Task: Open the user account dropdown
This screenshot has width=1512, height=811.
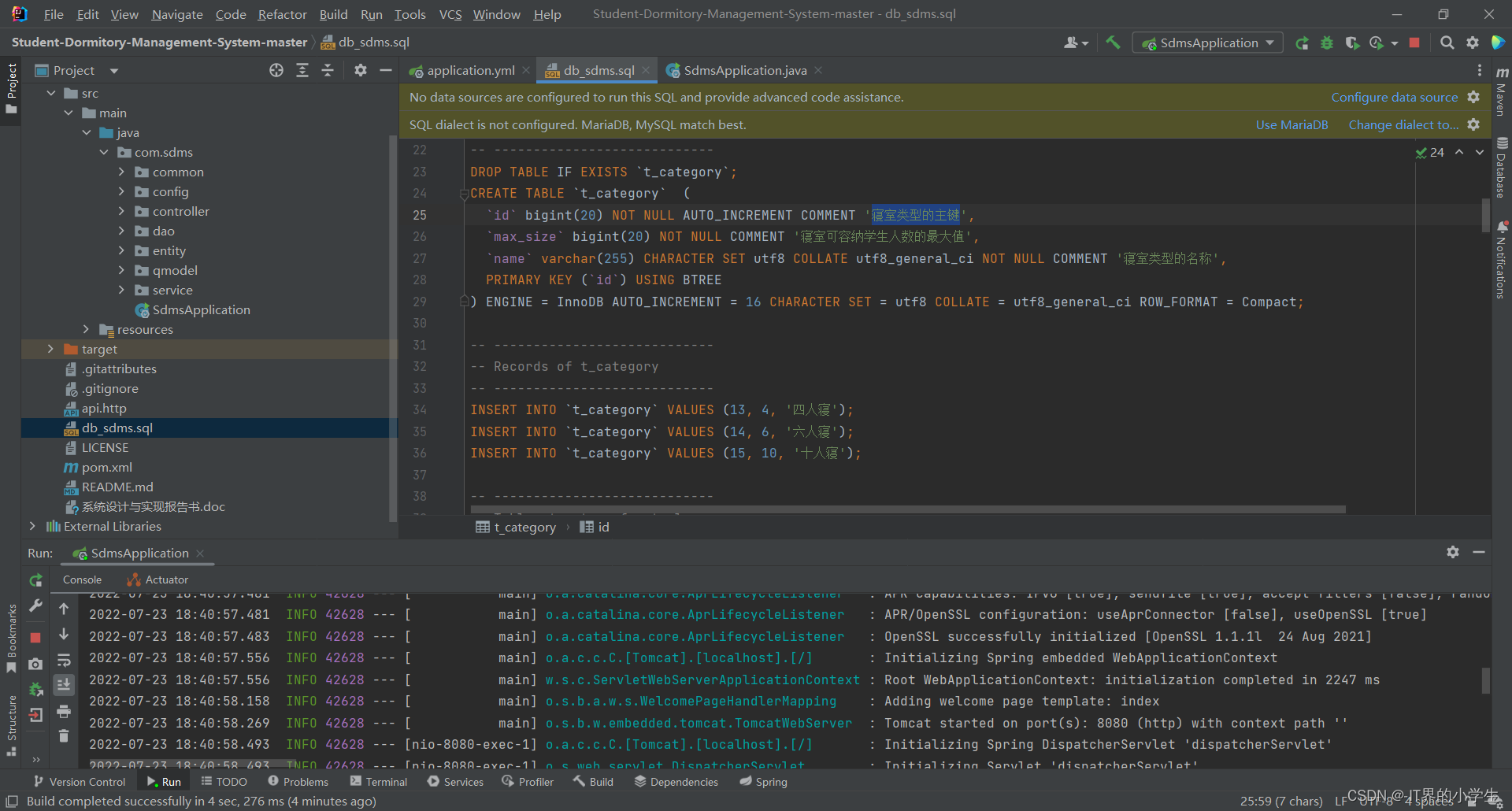Action: point(1076,43)
